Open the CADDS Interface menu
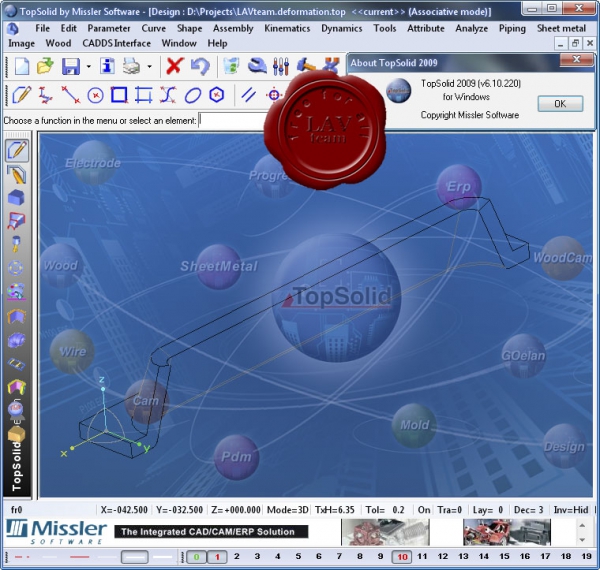The height and width of the screenshot is (570, 600). (x=117, y=43)
